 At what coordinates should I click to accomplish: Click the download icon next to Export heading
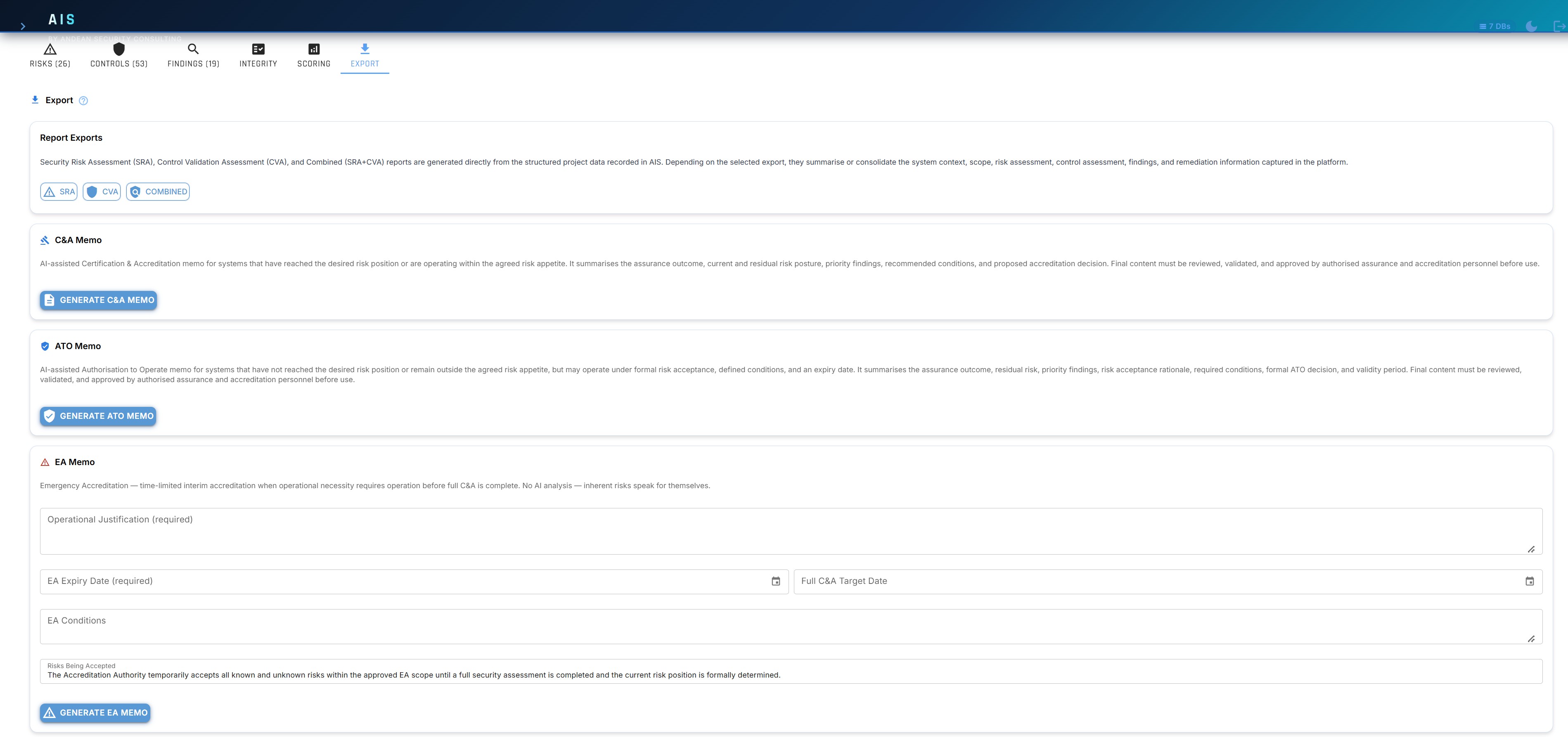(36, 100)
